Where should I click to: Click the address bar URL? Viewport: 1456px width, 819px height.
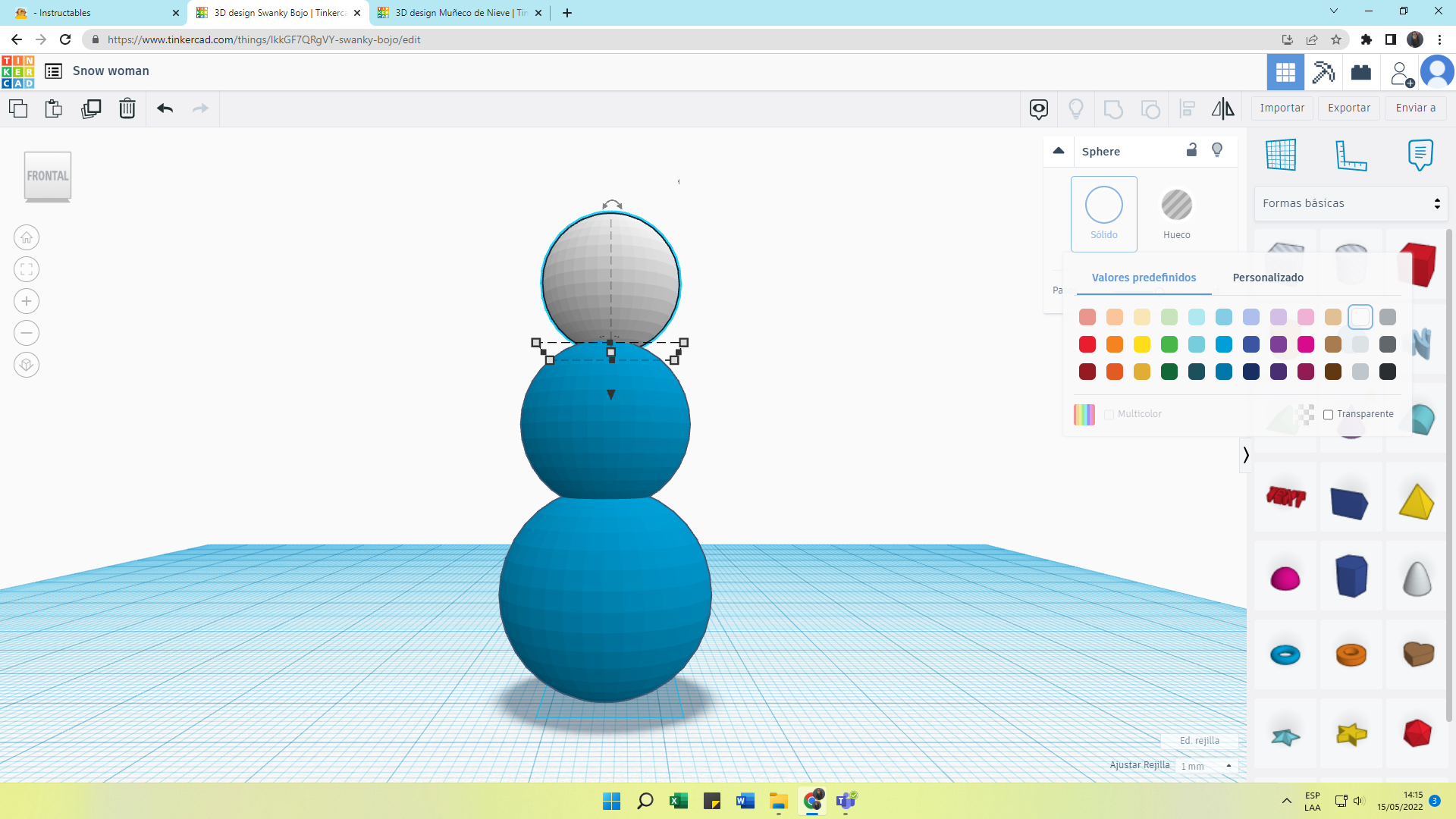pos(264,39)
